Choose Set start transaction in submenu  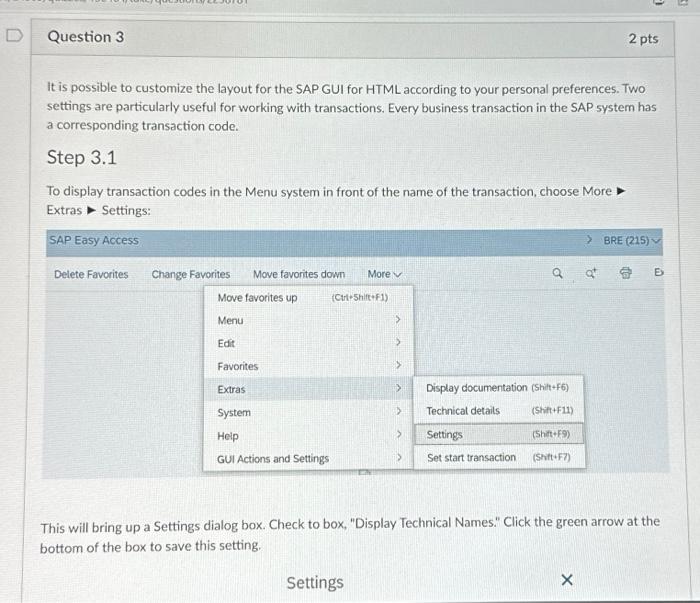pos(499,457)
